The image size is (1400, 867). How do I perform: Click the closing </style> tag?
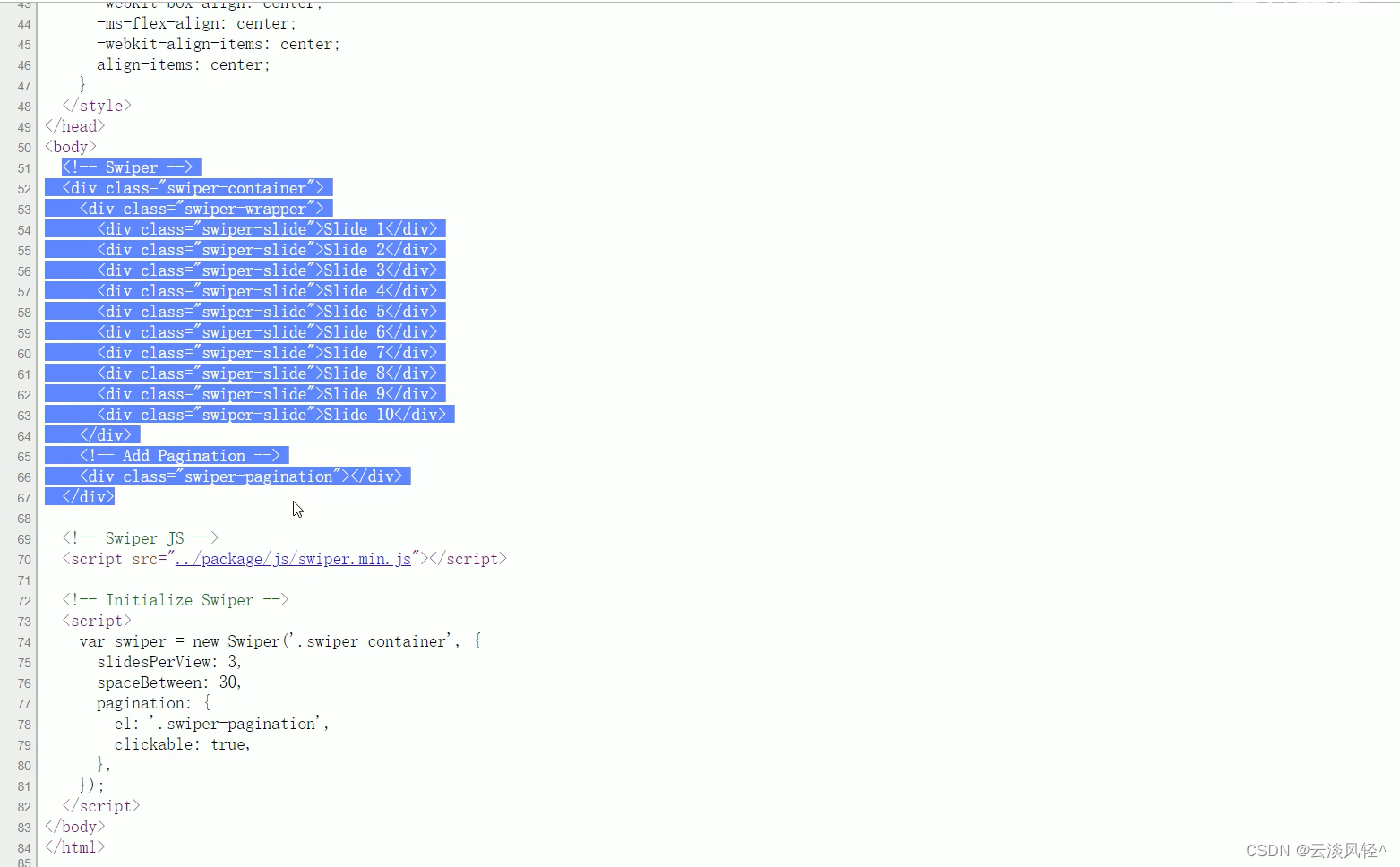pos(97,106)
